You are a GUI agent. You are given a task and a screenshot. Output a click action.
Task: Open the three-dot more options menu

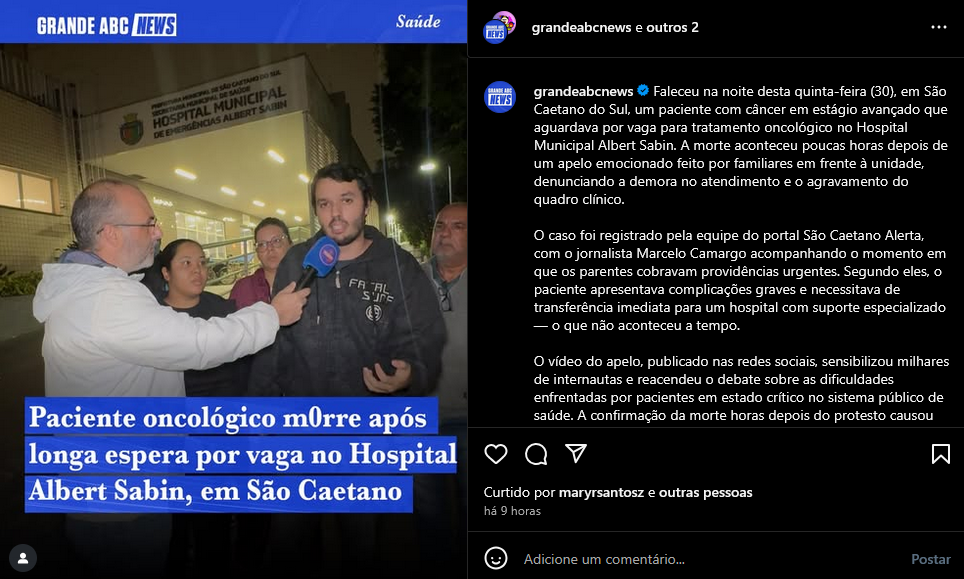[x=939, y=27]
